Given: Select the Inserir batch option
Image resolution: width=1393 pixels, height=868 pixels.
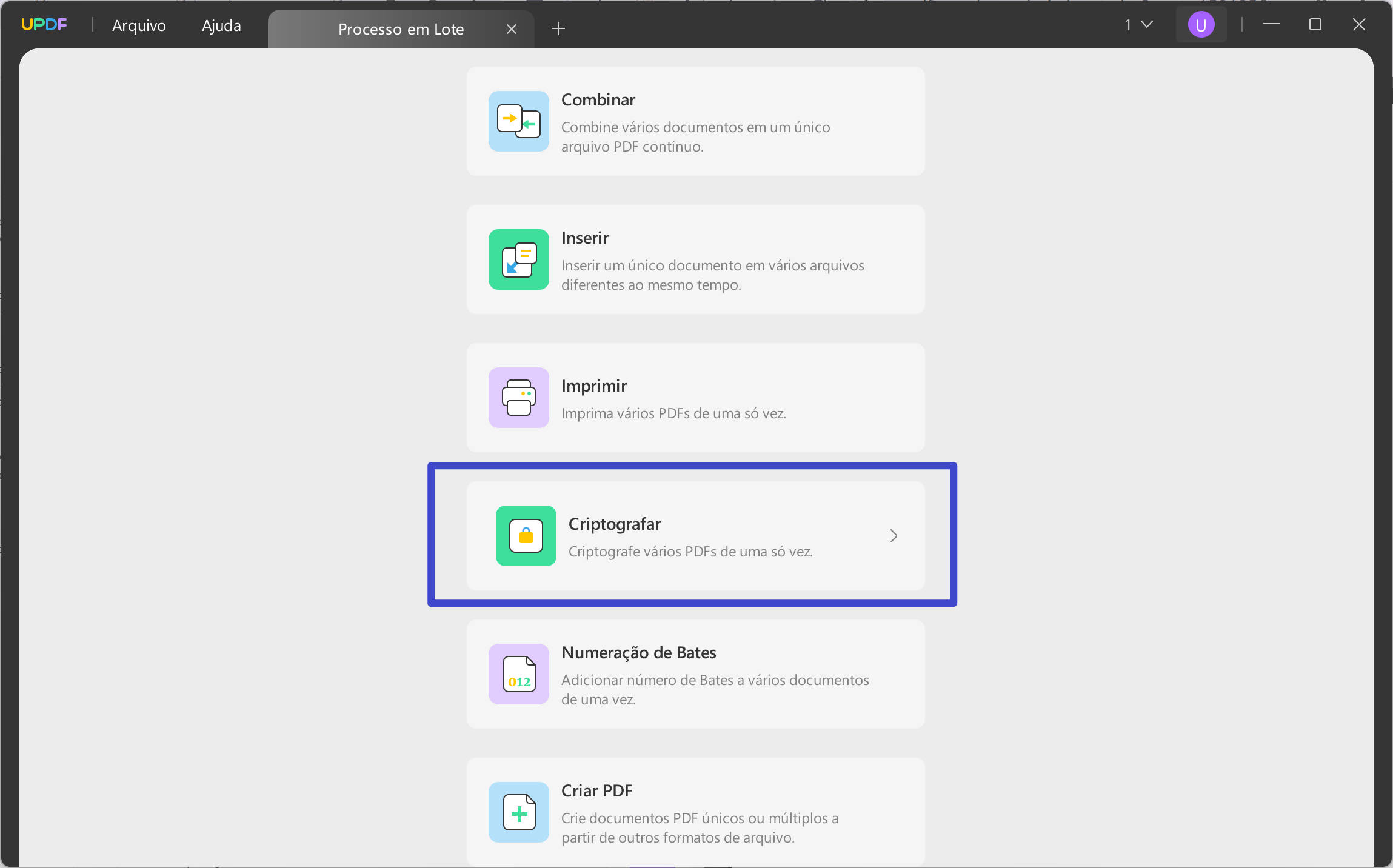Looking at the screenshot, I should (695, 259).
